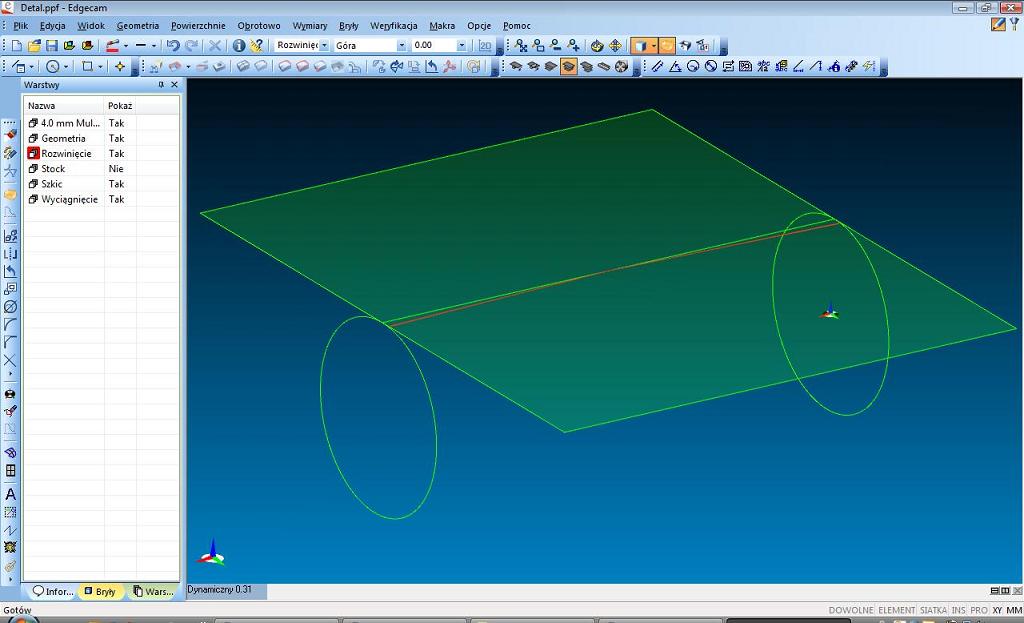Click the yellow point creation icon
The image size is (1024, 623).
coord(120,67)
